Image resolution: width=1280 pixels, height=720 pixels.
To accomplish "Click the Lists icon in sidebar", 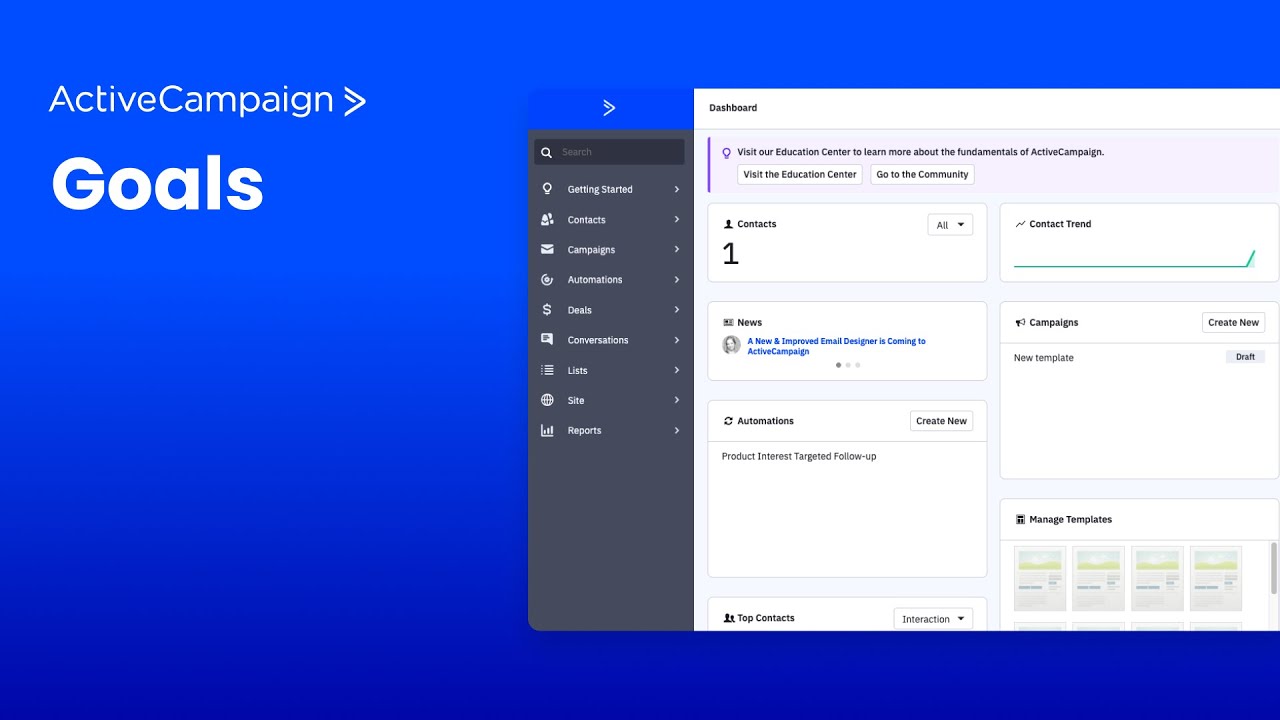I will [x=547, y=370].
